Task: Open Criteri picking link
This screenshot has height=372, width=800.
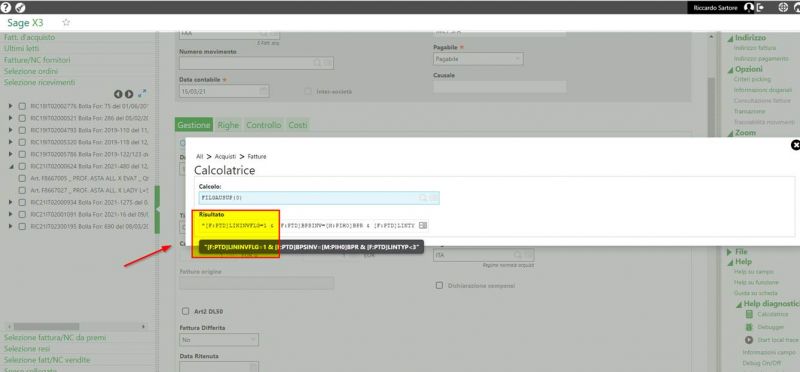Action: coord(752,80)
